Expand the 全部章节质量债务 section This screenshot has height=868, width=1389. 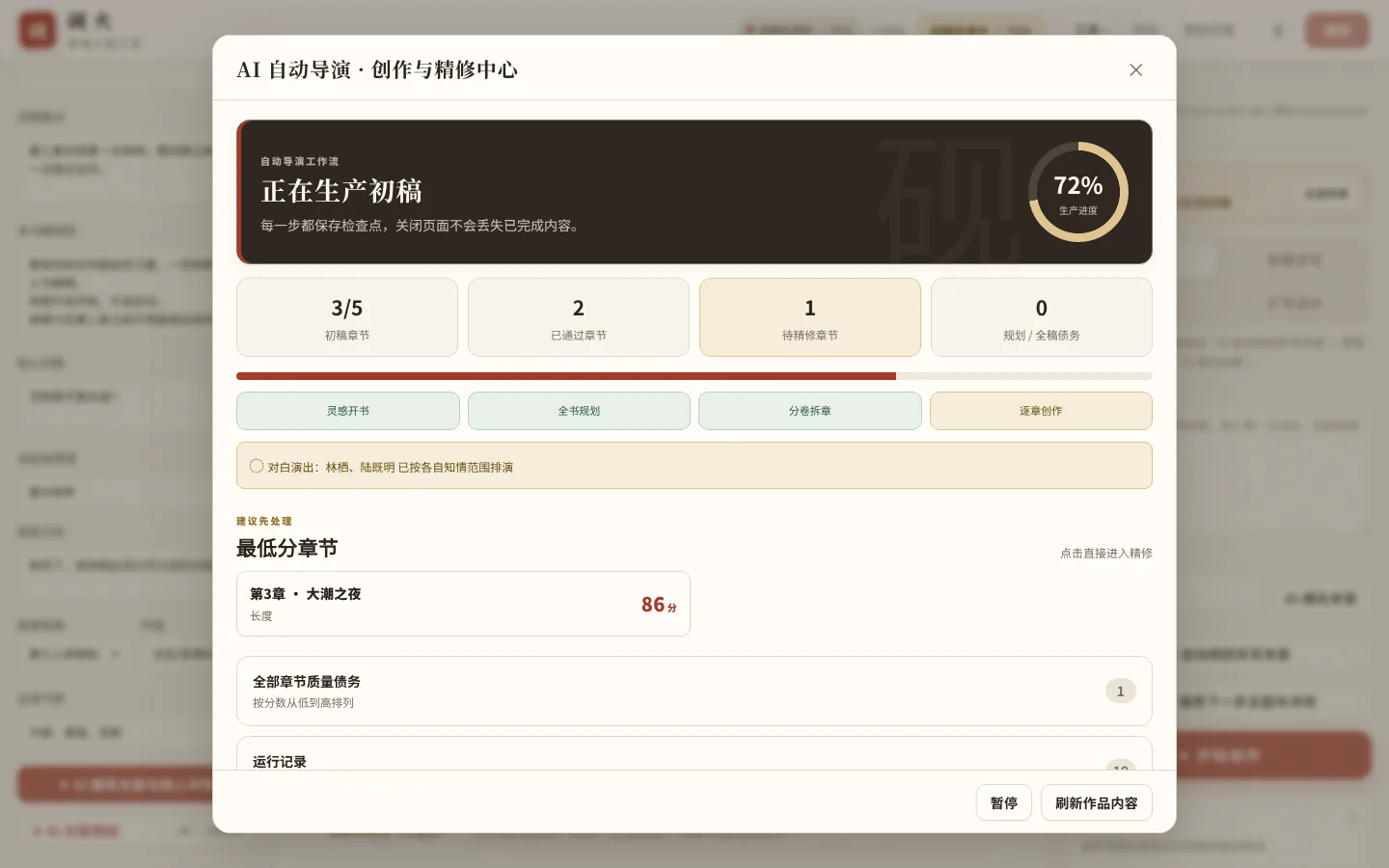[694, 691]
